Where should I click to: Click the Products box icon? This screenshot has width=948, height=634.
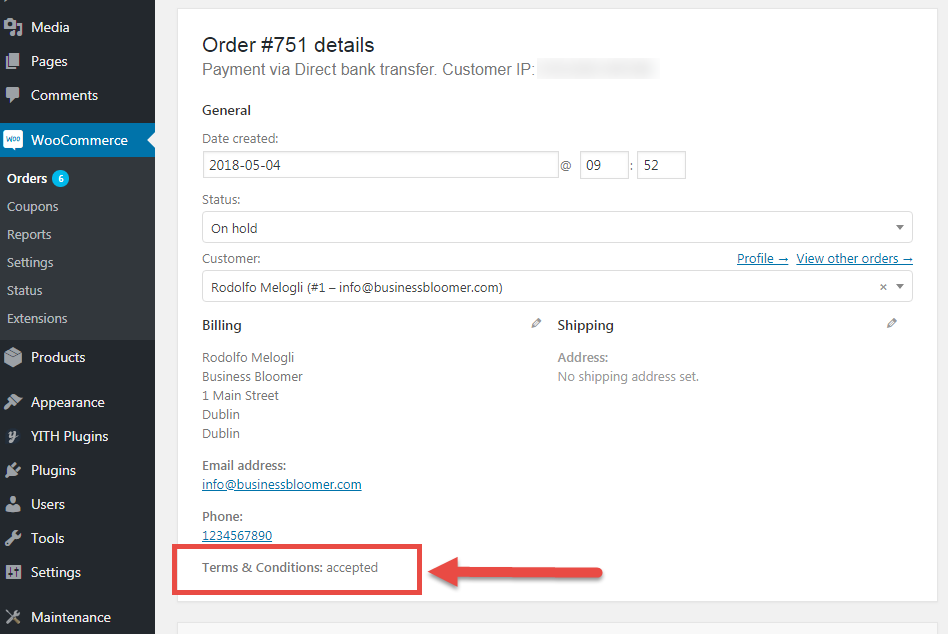[13, 357]
